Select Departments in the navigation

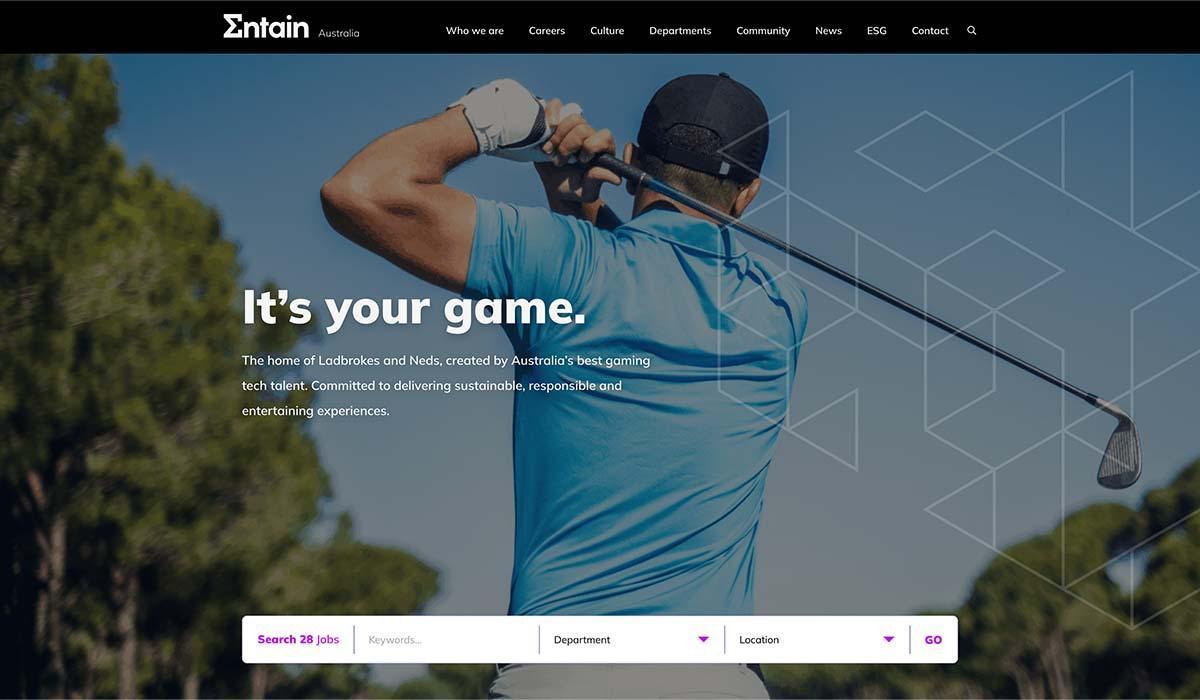[x=680, y=31]
